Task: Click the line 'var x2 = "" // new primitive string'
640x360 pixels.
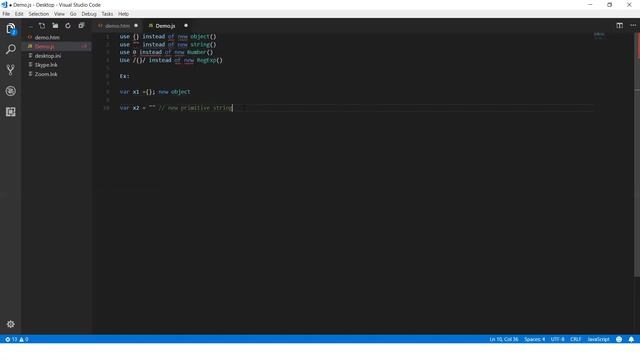Action: pyautogui.click(x=176, y=108)
